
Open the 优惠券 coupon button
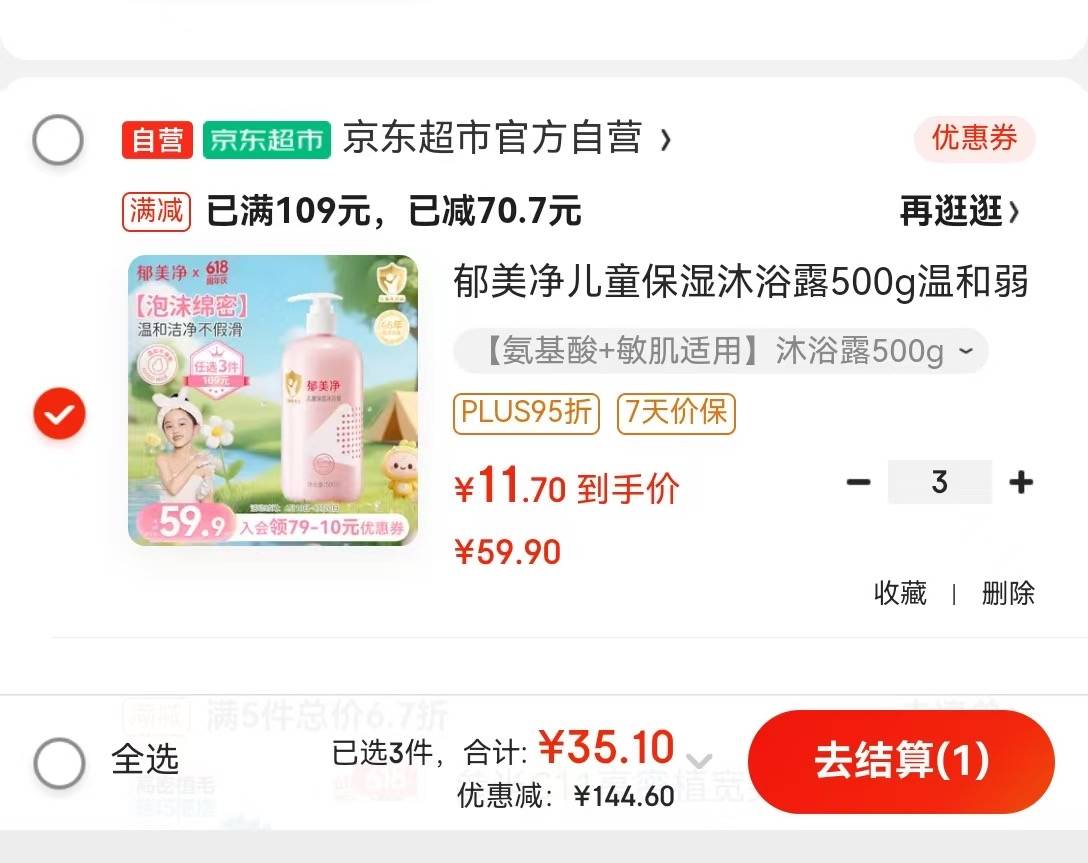tap(974, 139)
